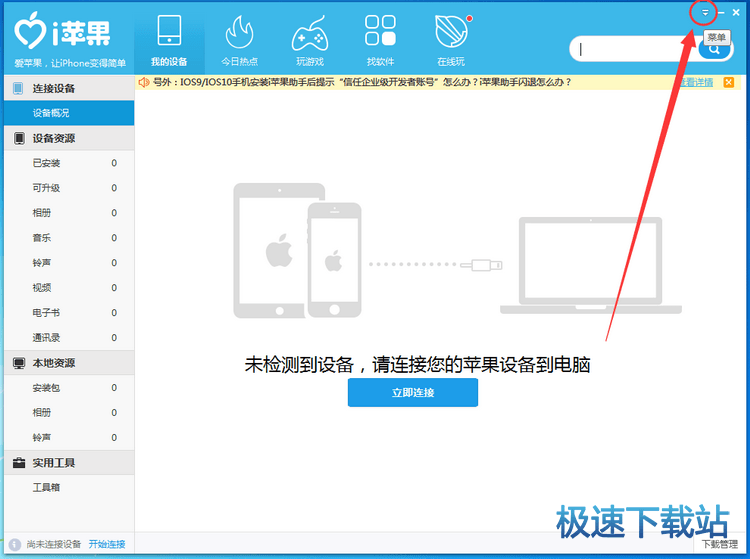Viewport: 750px width, 559px height.
Task: Select the 本地资源 section header
Action: coord(69,363)
